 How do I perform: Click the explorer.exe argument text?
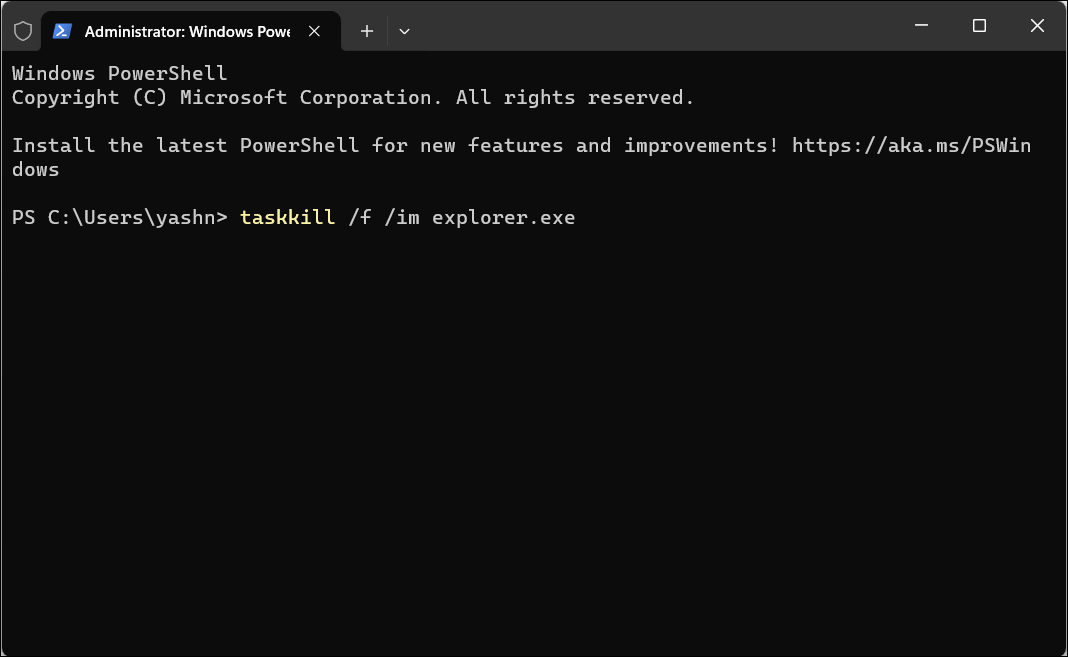click(503, 217)
